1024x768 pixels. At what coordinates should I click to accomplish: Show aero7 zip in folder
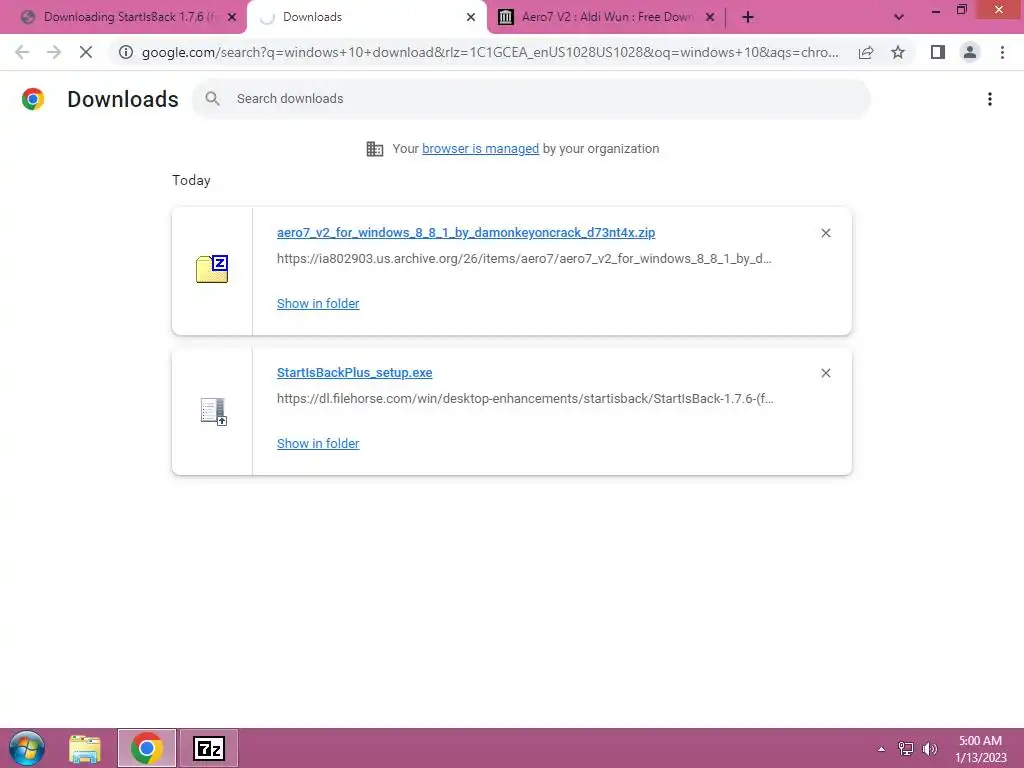click(318, 304)
